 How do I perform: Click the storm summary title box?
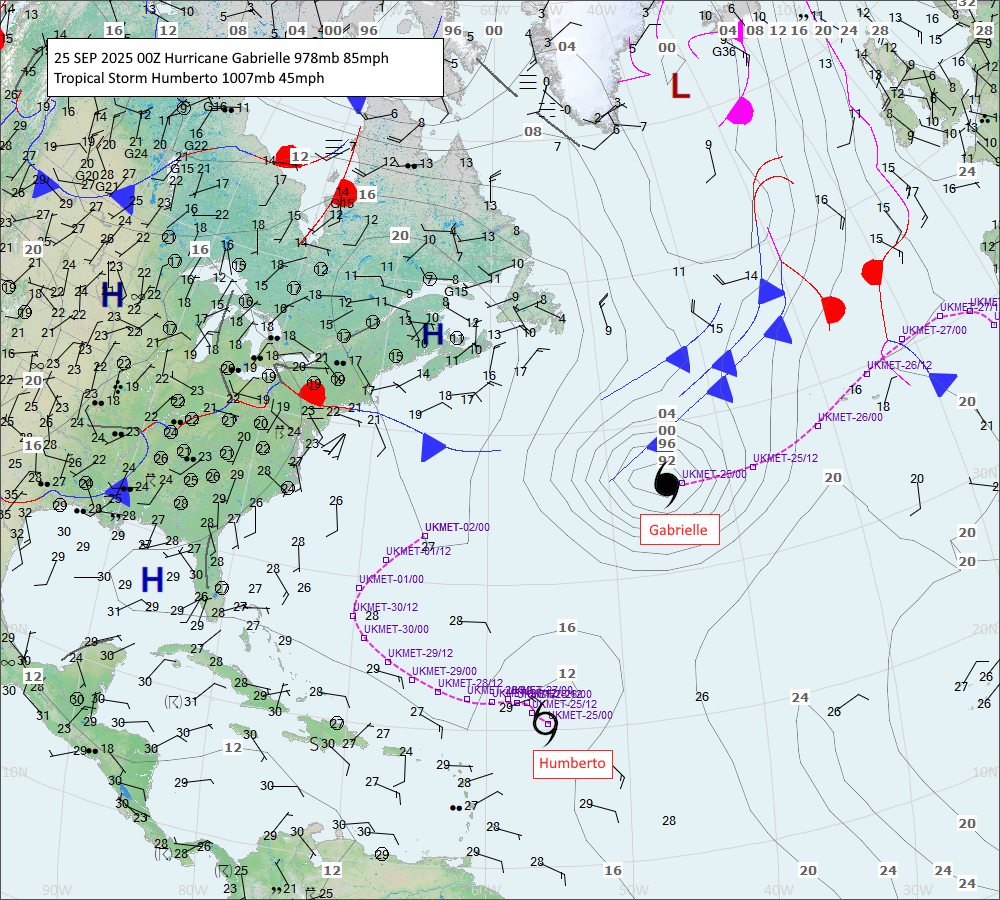coord(245,68)
